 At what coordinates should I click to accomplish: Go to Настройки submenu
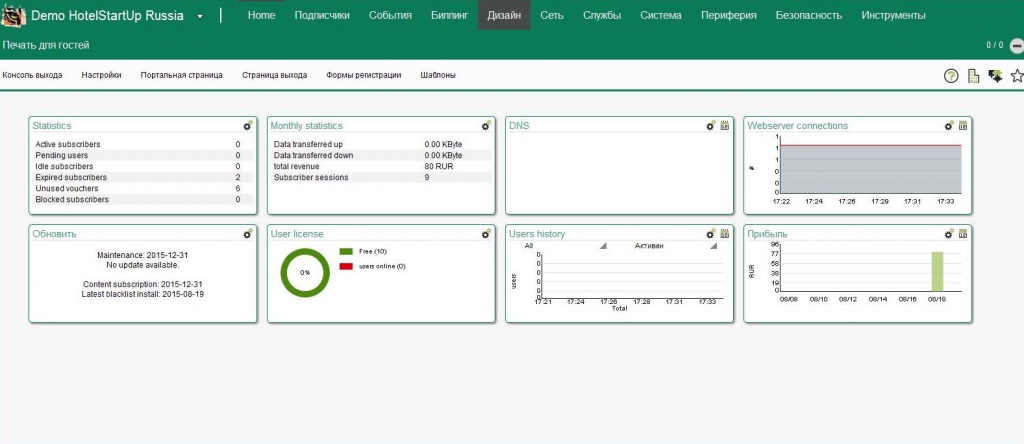(101, 75)
